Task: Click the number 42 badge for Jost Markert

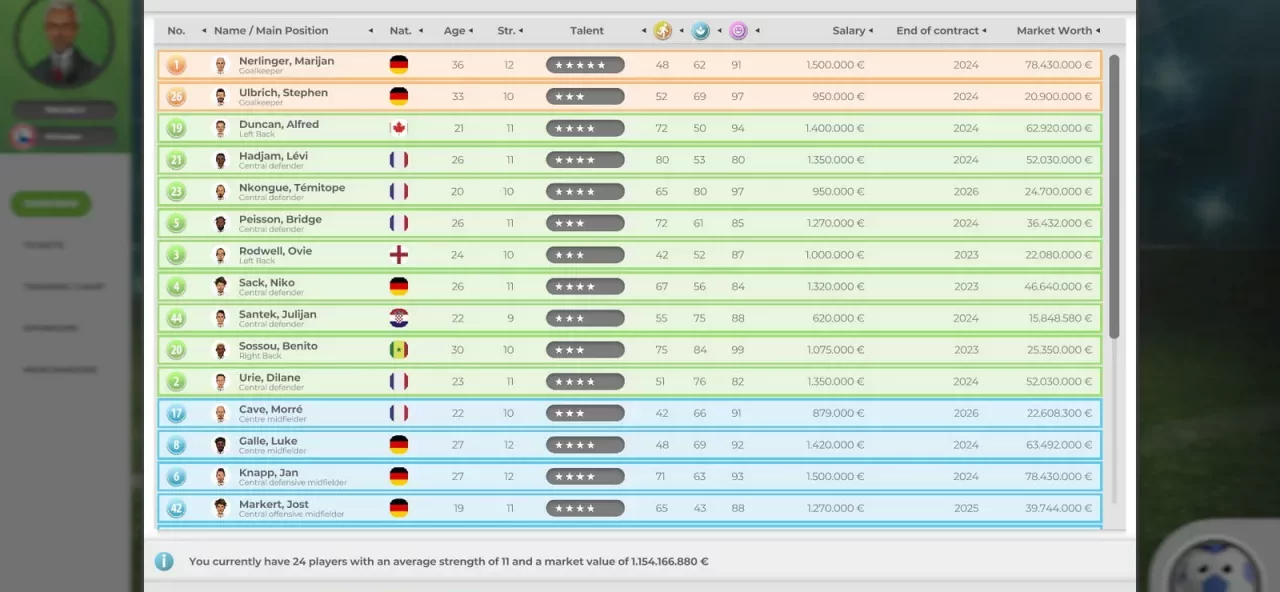Action: 176,508
